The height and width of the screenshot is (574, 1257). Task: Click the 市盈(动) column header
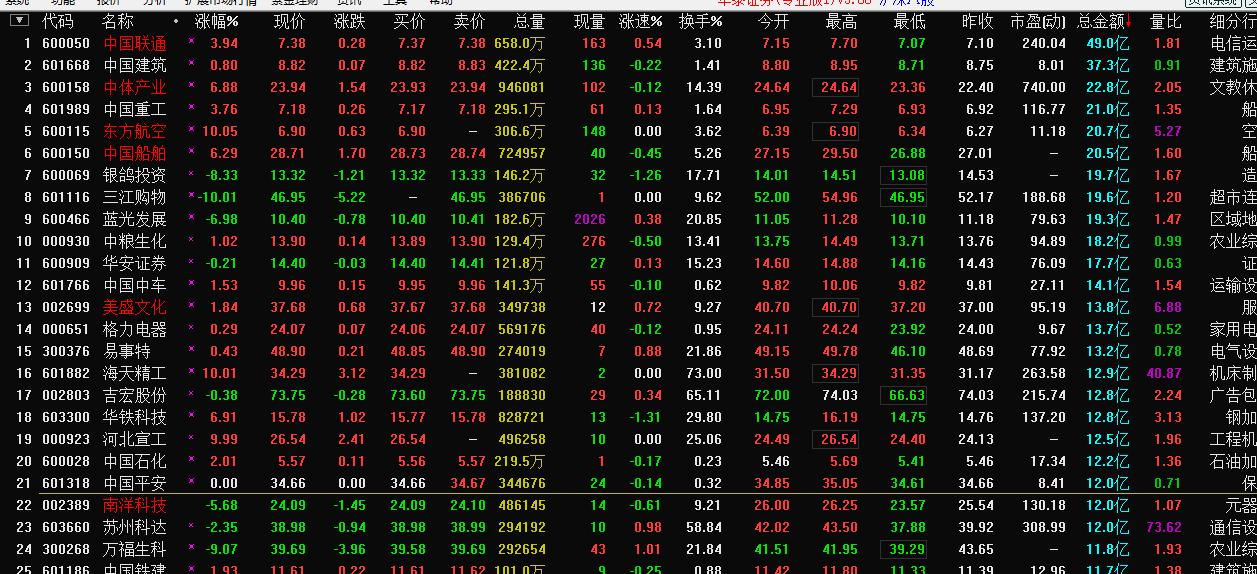tap(1039, 21)
